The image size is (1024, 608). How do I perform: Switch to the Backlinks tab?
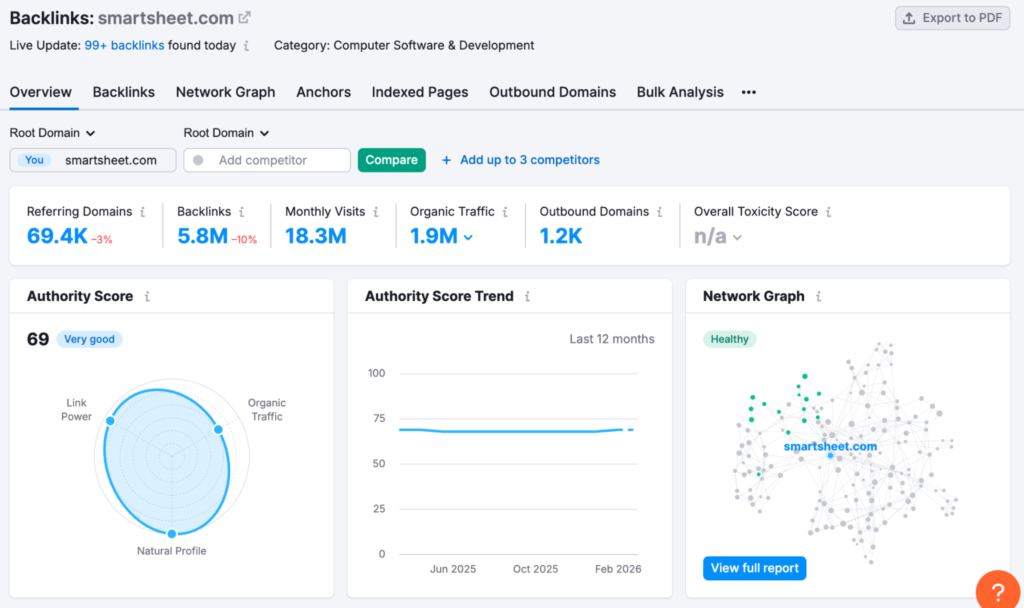click(124, 92)
